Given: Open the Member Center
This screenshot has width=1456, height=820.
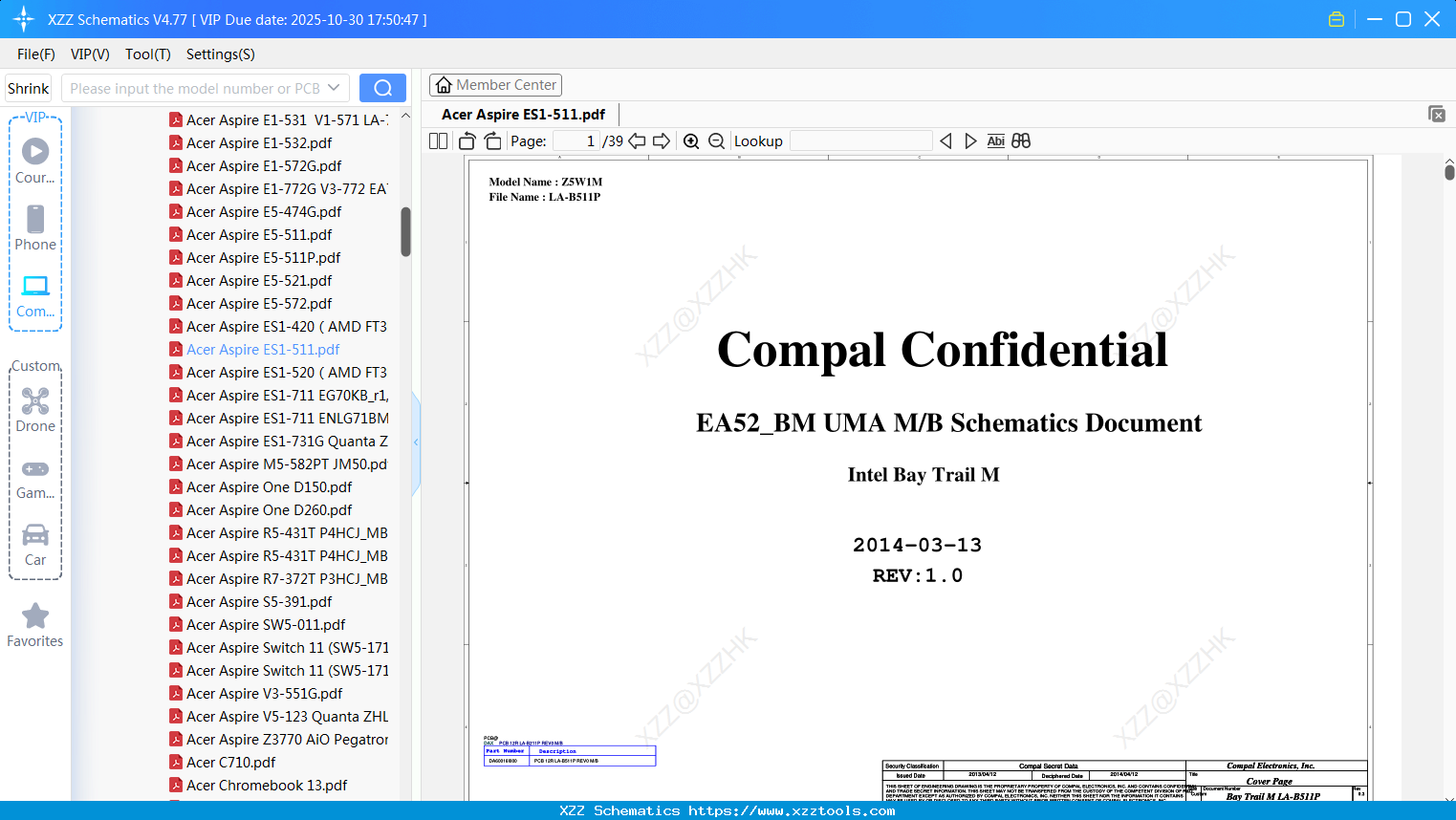Looking at the screenshot, I should click(495, 85).
